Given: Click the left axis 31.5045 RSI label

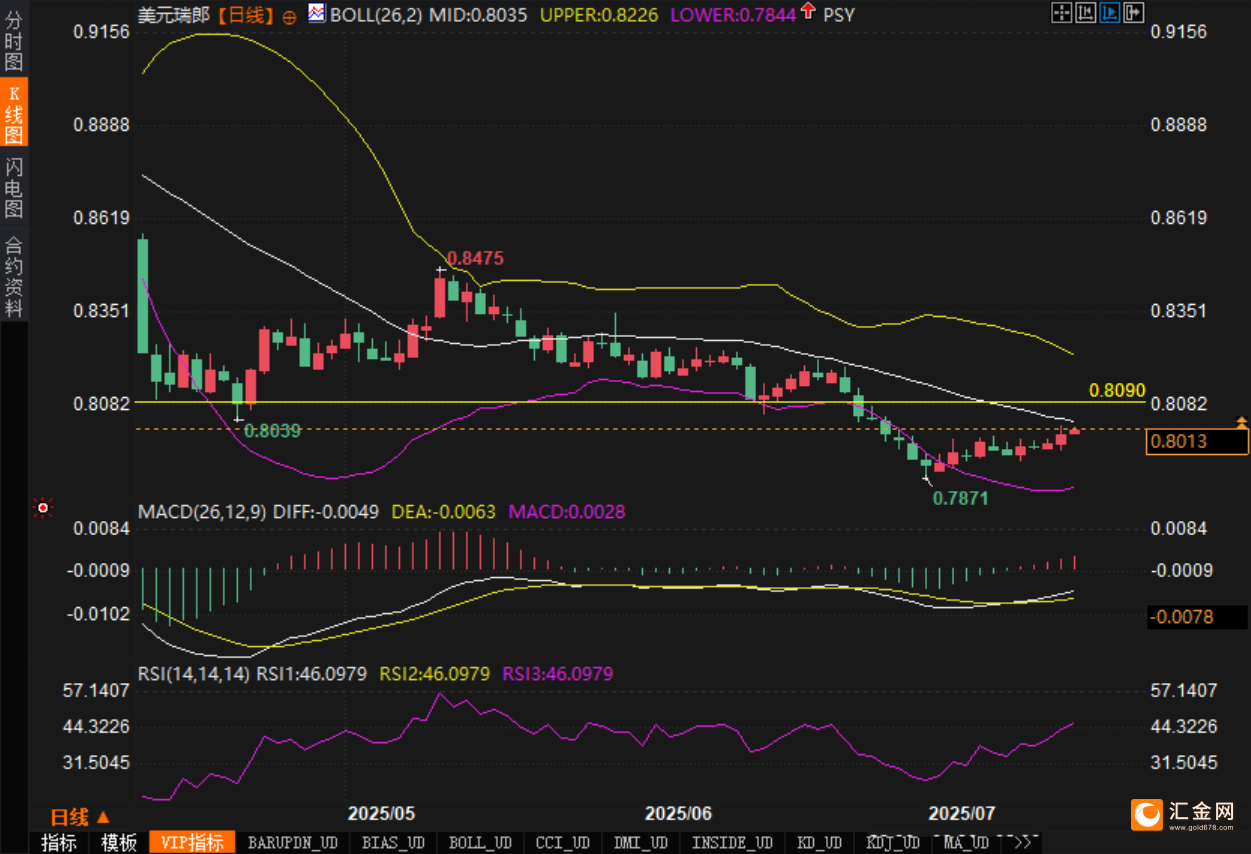Looking at the screenshot, I should tap(97, 763).
